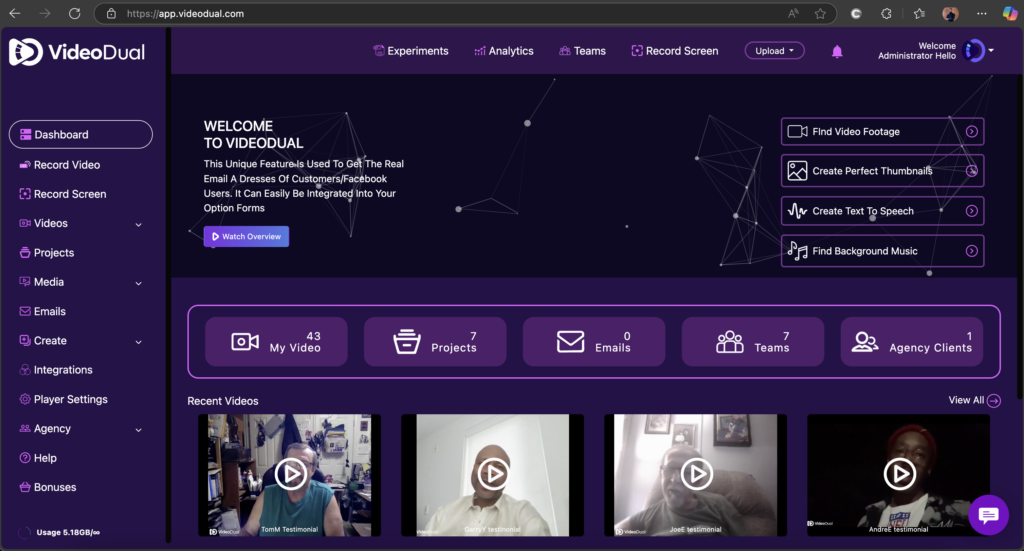Open Player Settings in the sidebar

tap(63, 400)
